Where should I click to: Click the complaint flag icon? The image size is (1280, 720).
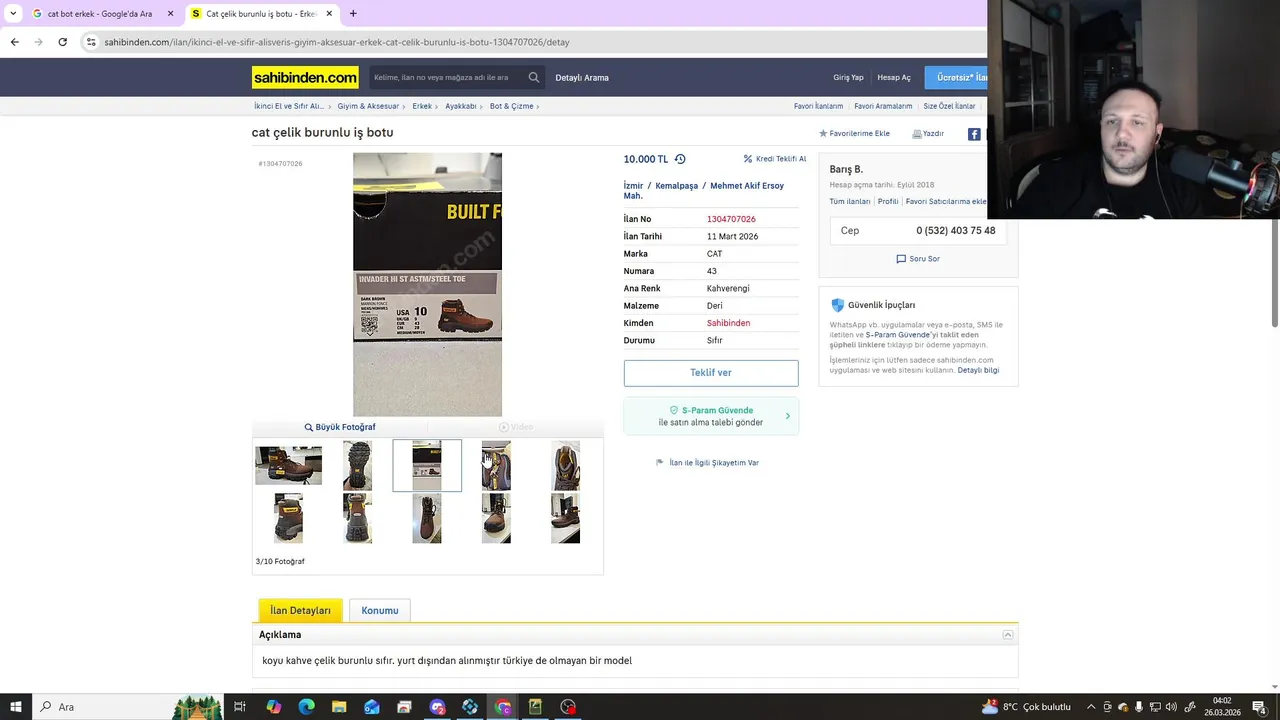click(x=660, y=463)
